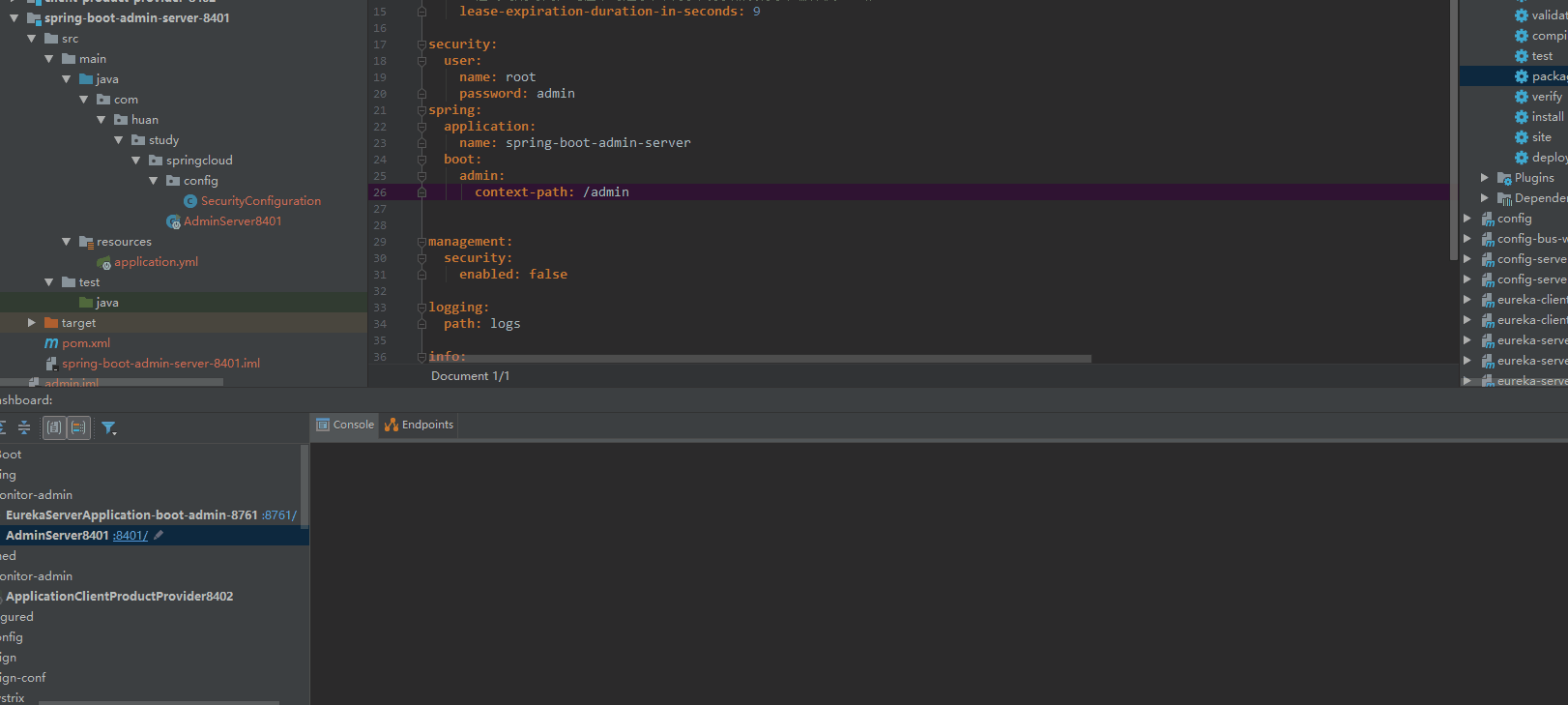Click the config-bus Maven module icon
This screenshot has height=705, width=1568.
pyautogui.click(x=1488, y=239)
